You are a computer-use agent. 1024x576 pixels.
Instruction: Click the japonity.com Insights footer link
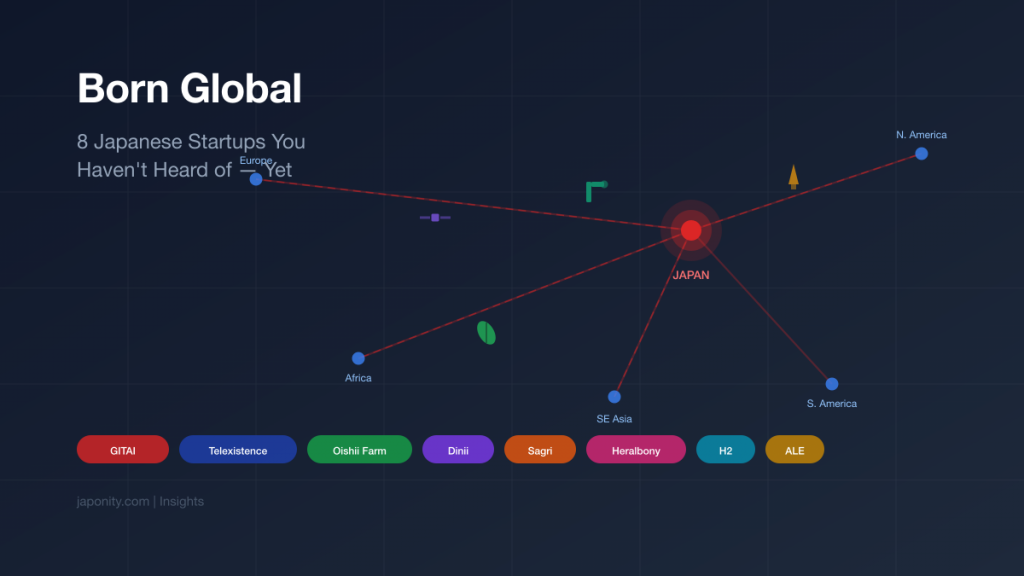pos(141,501)
